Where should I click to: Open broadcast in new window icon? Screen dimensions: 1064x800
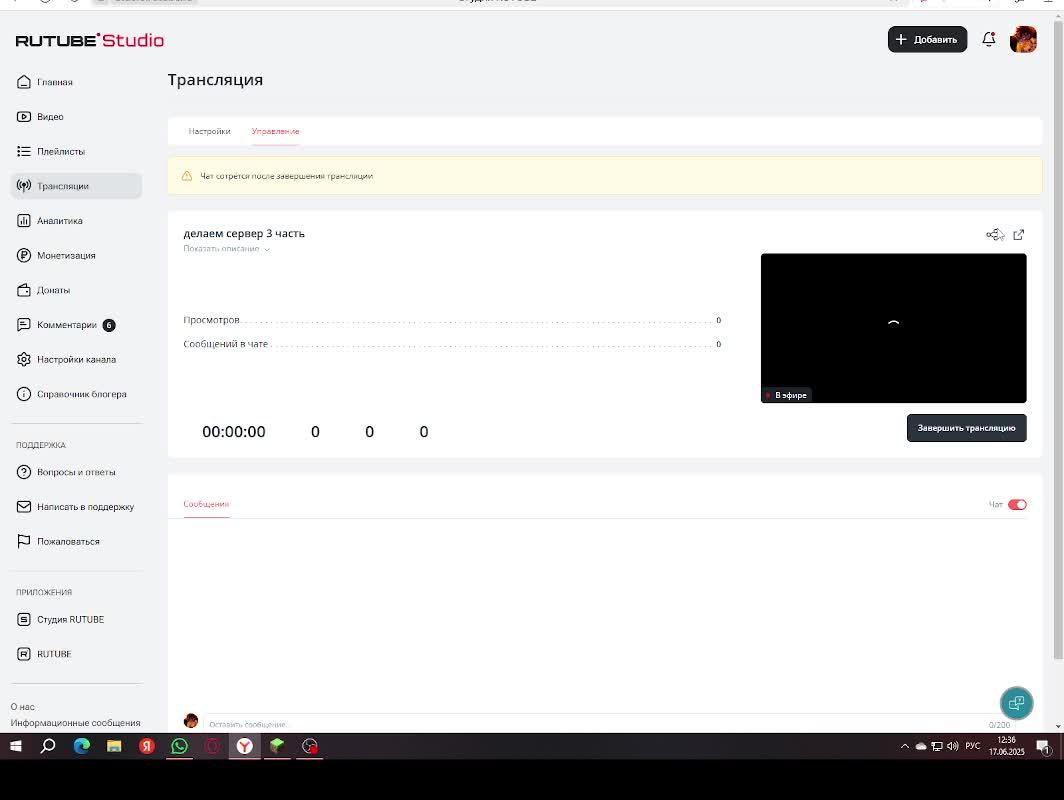pyautogui.click(x=1019, y=235)
